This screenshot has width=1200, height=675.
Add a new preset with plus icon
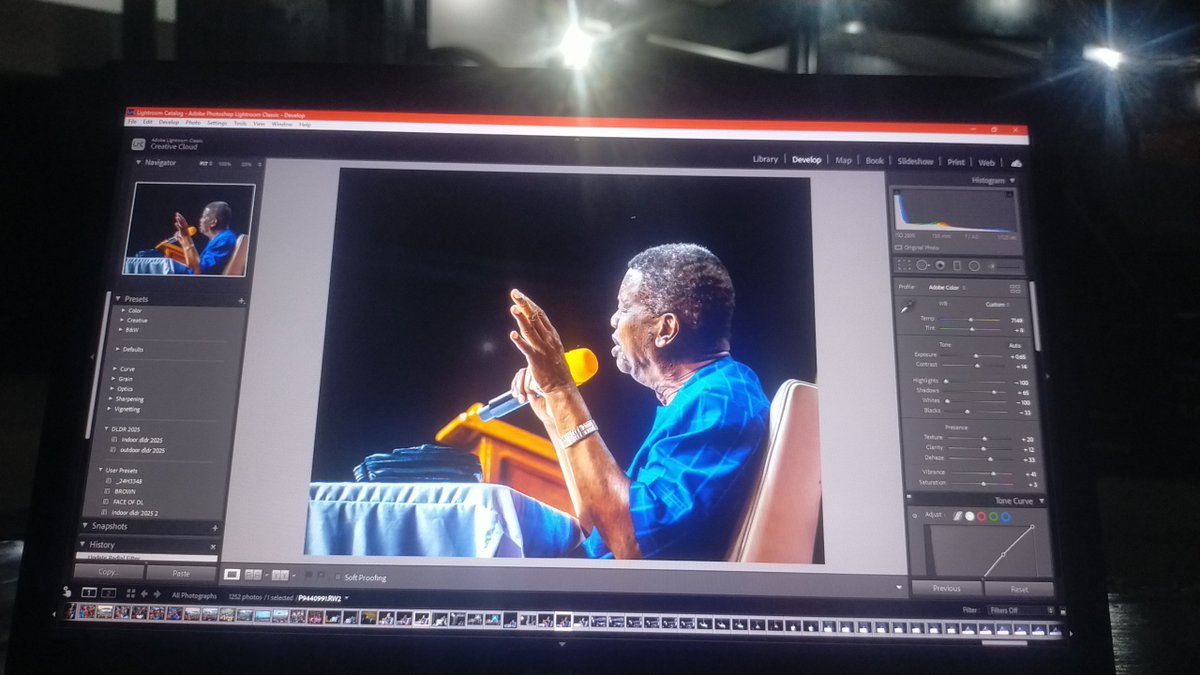click(241, 300)
